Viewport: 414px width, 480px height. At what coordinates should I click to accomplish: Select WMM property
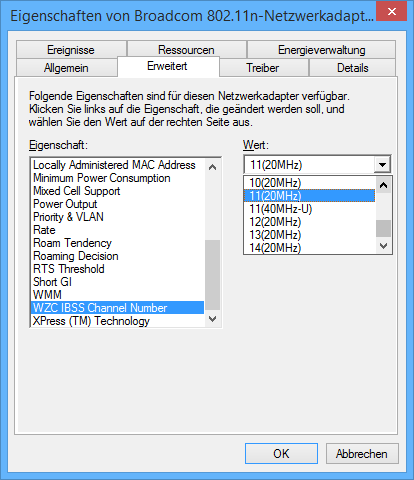point(118,295)
